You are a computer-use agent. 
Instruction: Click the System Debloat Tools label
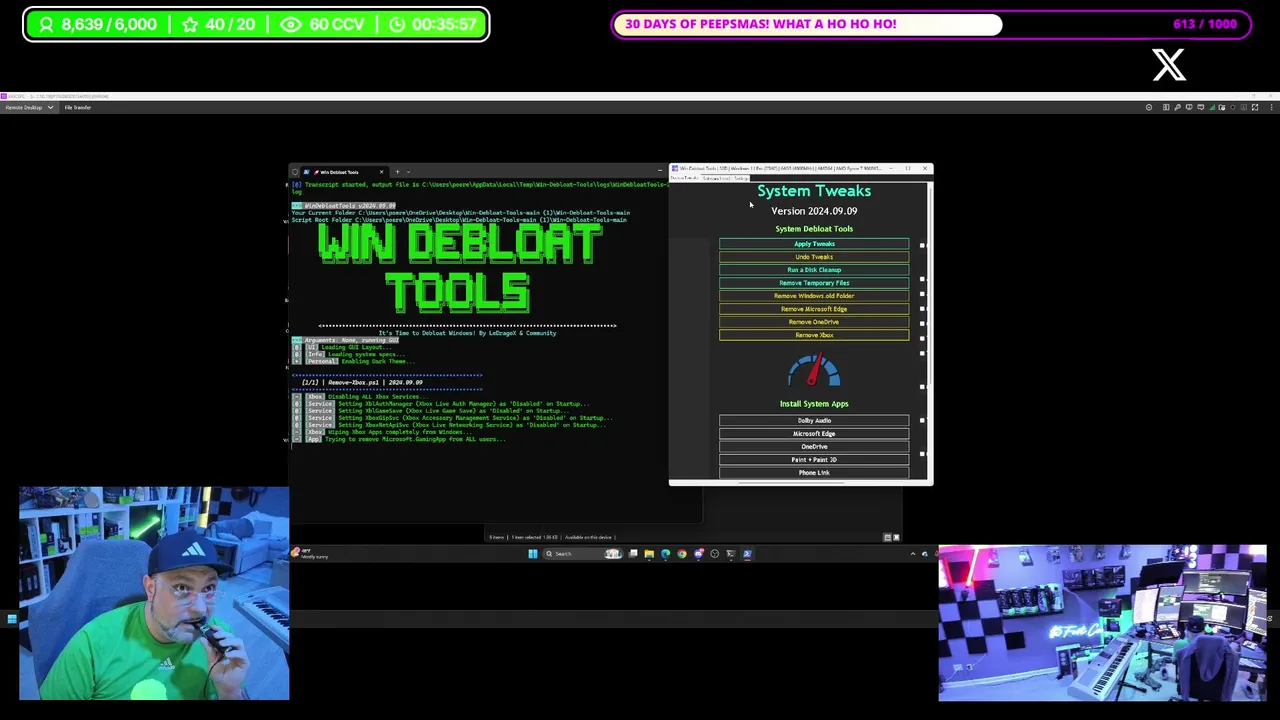coord(814,229)
